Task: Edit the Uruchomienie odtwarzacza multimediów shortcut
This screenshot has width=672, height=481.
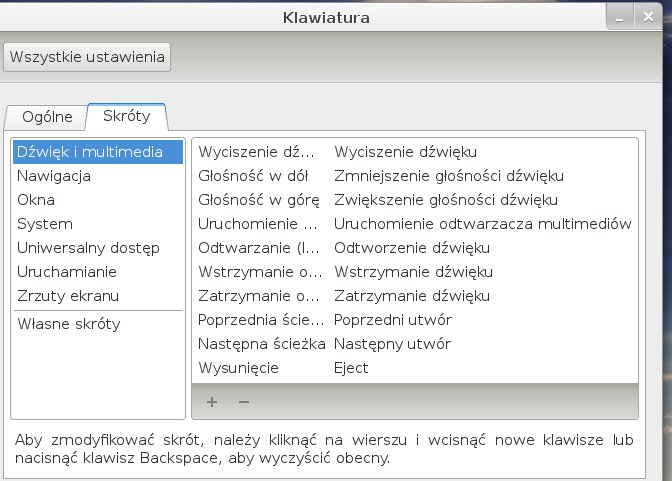Action: point(414,224)
